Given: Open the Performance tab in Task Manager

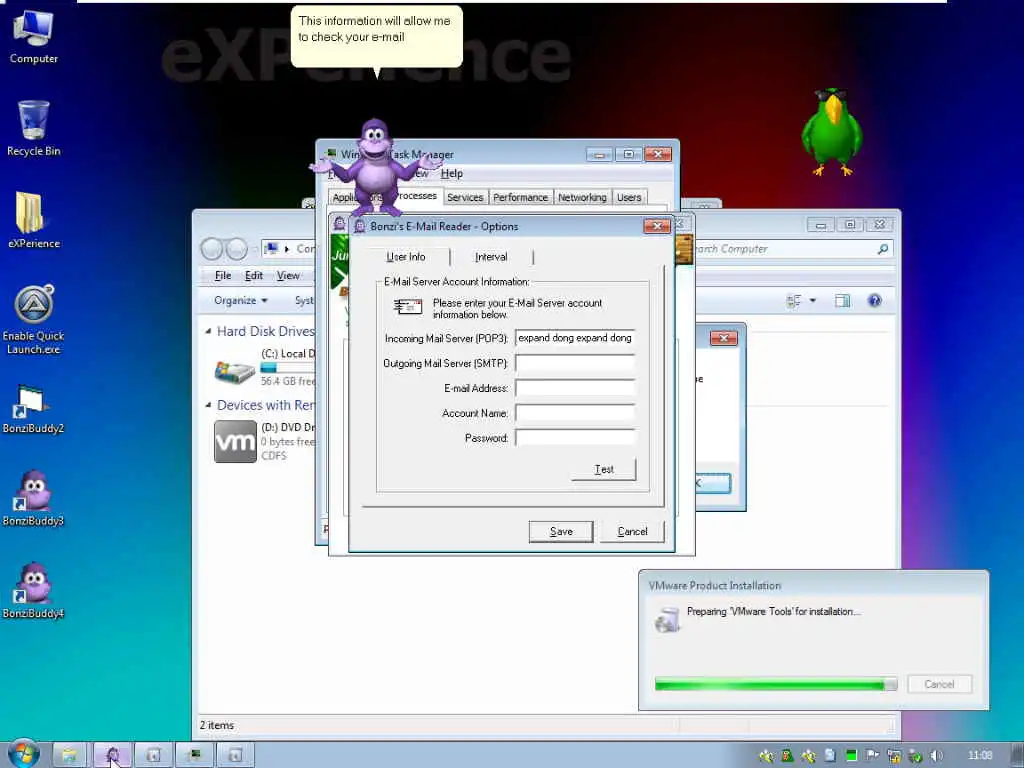Looking at the screenshot, I should point(520,197).
